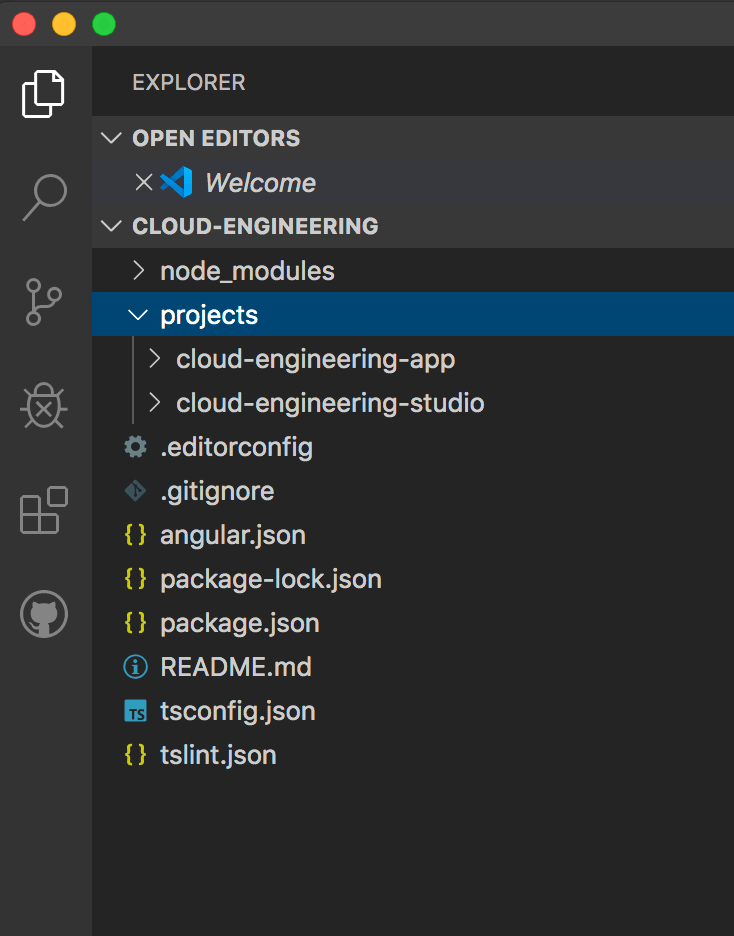
Task: Select the package.json file
Action: pyautogui.click(x=240, y=623)
